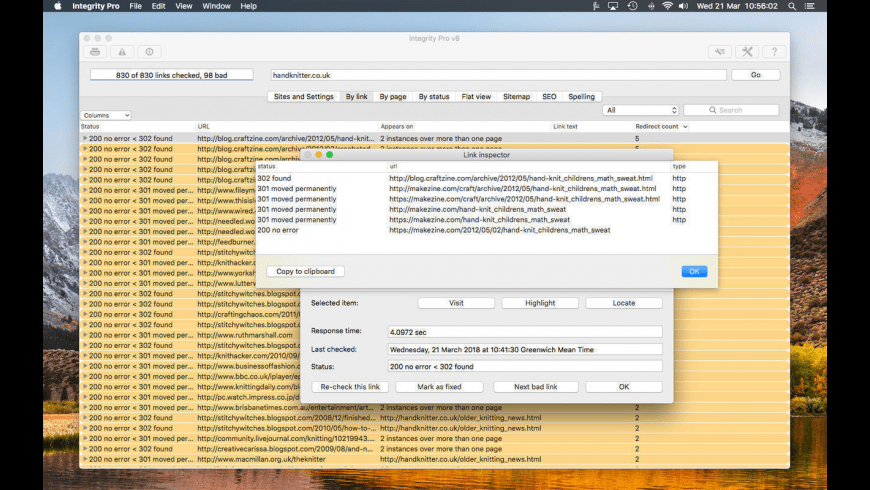This screenshot has width=870, height=490.
Task: Click the Response time field
Action: (525, 332)
